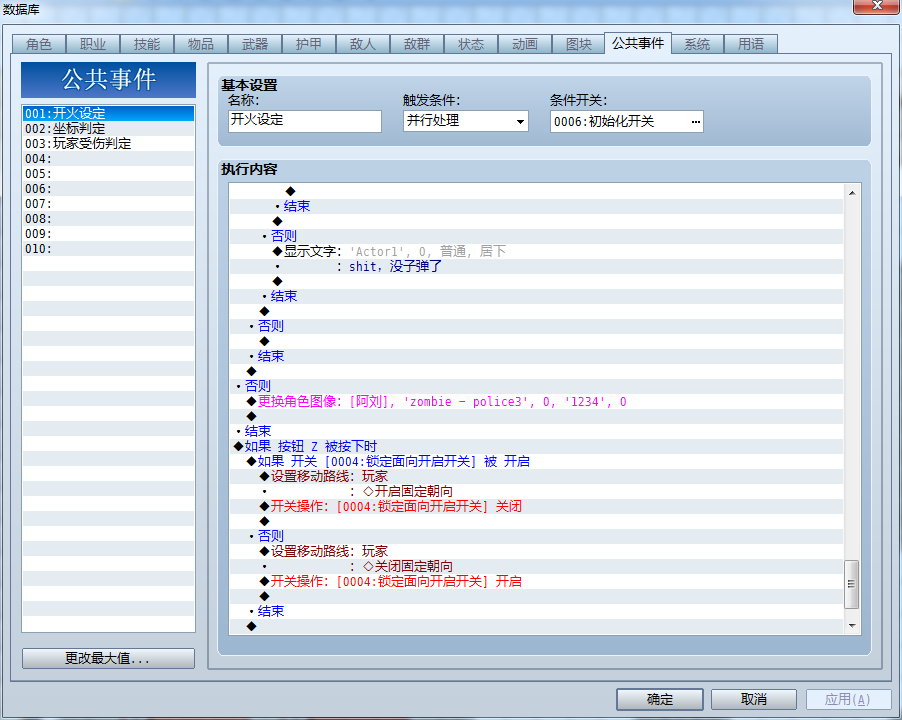Select the 关闭固定朝向 move route line
This screenshot has width=902, height=720.
[x=536, y=566]
